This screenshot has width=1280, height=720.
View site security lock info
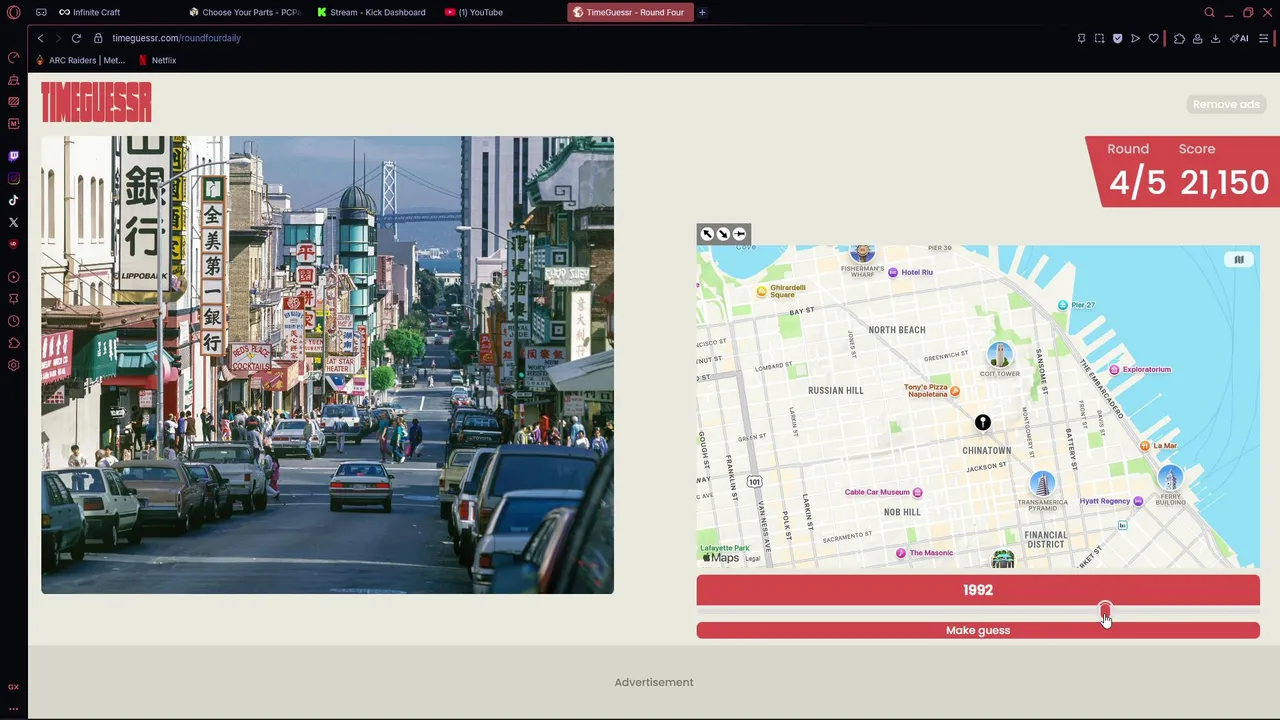tap(98, 38)
